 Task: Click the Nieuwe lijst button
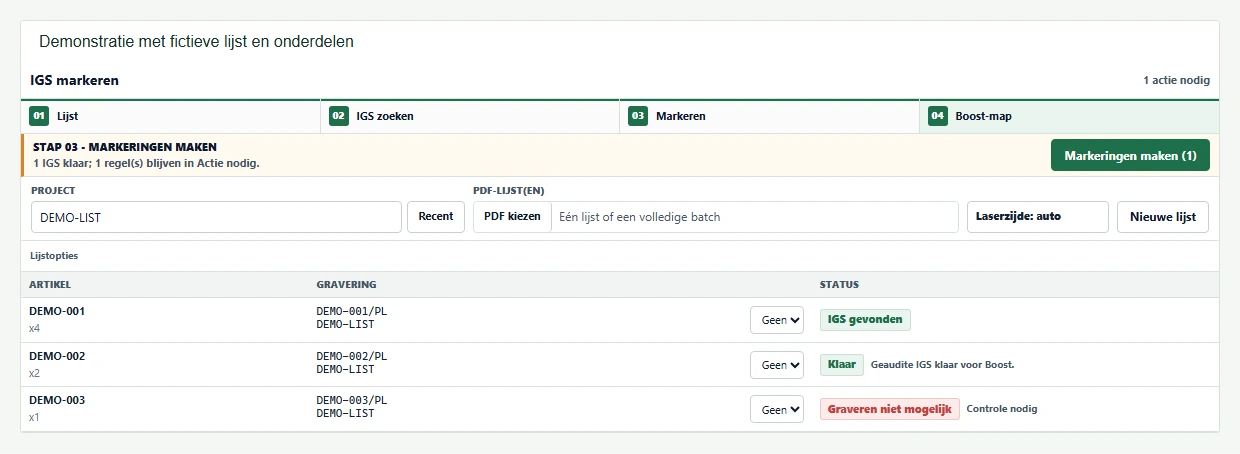coord(1163,217)
